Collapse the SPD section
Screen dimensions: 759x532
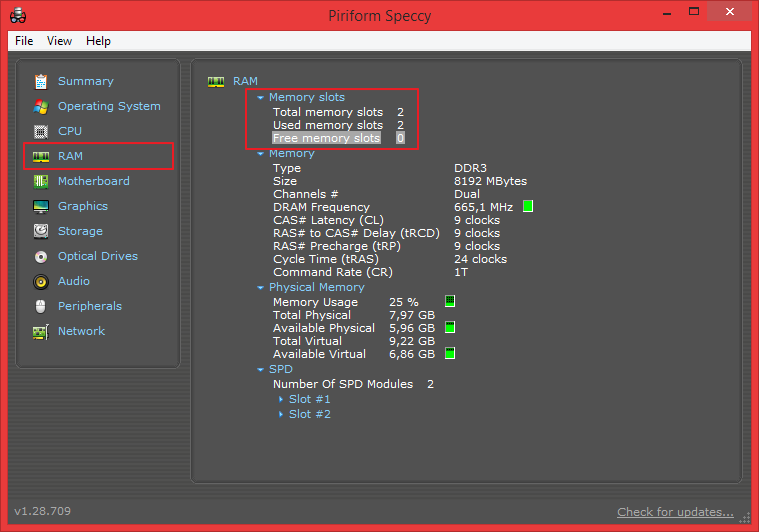coord(260,370)
